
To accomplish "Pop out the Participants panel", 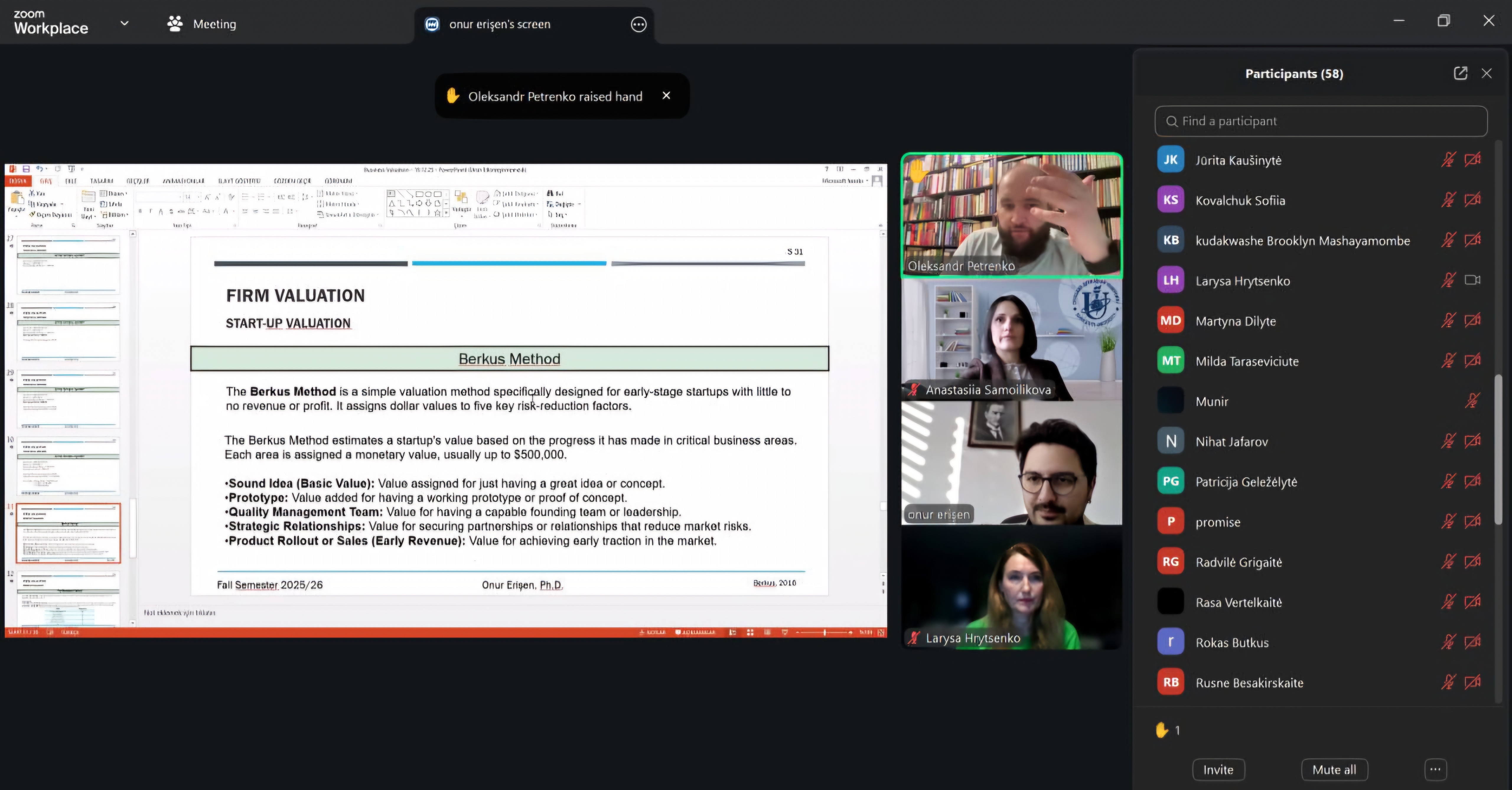I will (x=1460, y=74).
